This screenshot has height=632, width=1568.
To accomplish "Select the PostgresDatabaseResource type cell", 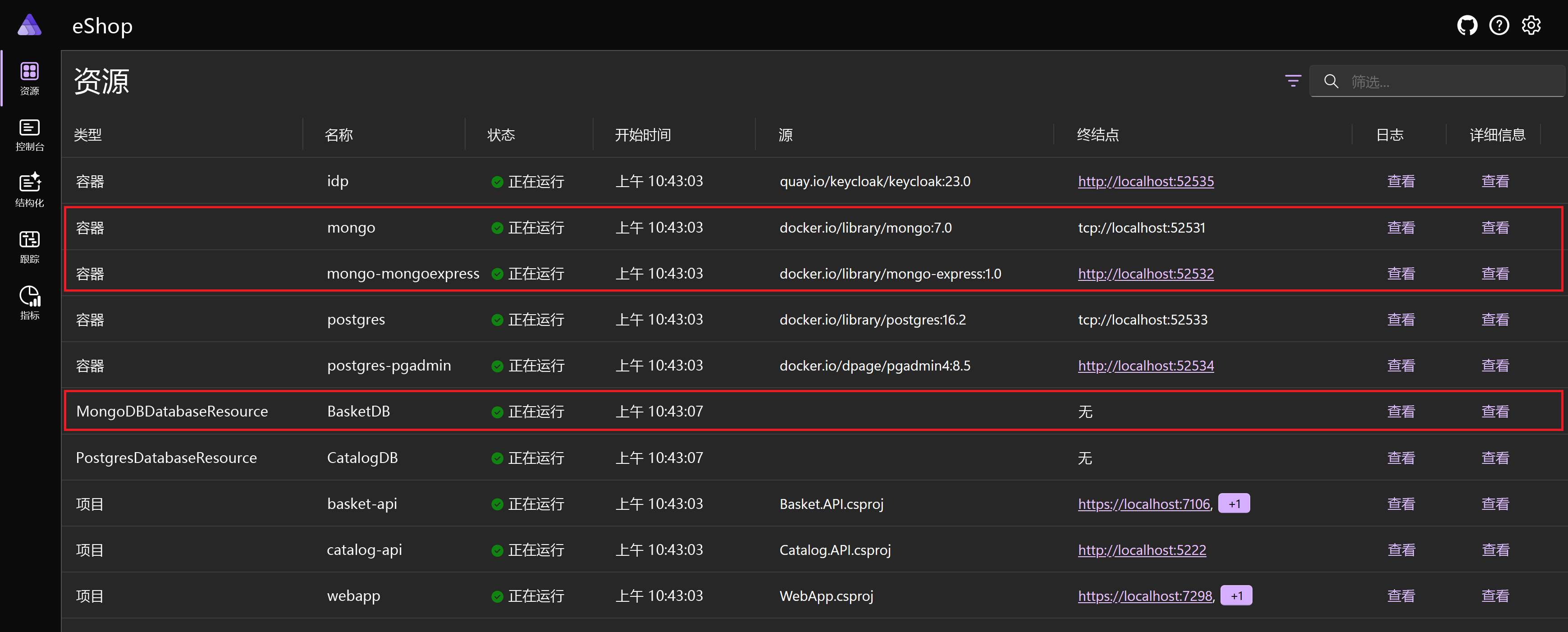I will [x=166, y=458].
